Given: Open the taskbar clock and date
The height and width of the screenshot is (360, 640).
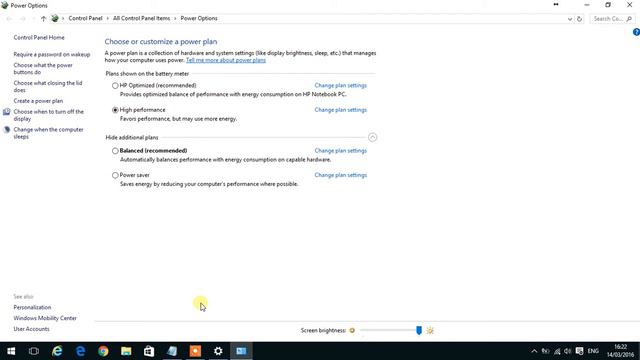Looking at the screenshot, I should click(620, 351).
